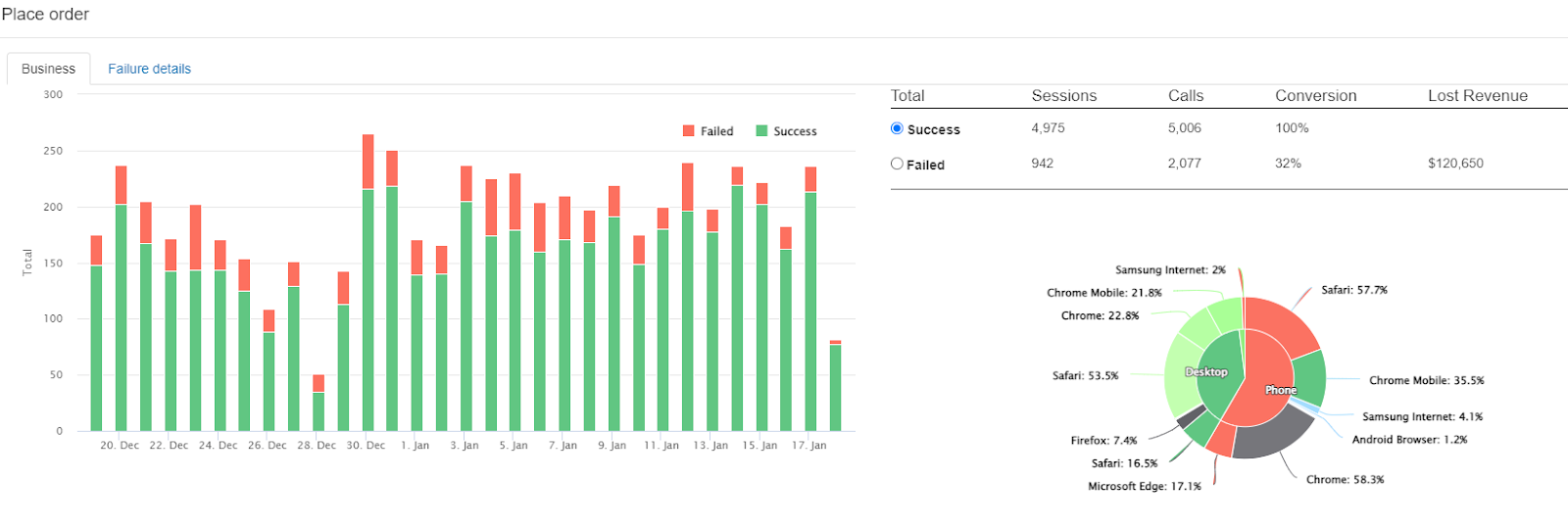Viewport: 1568px width, 529px height.
Task: Click the Lost Revenue column header
Action: pos(1477,96)
